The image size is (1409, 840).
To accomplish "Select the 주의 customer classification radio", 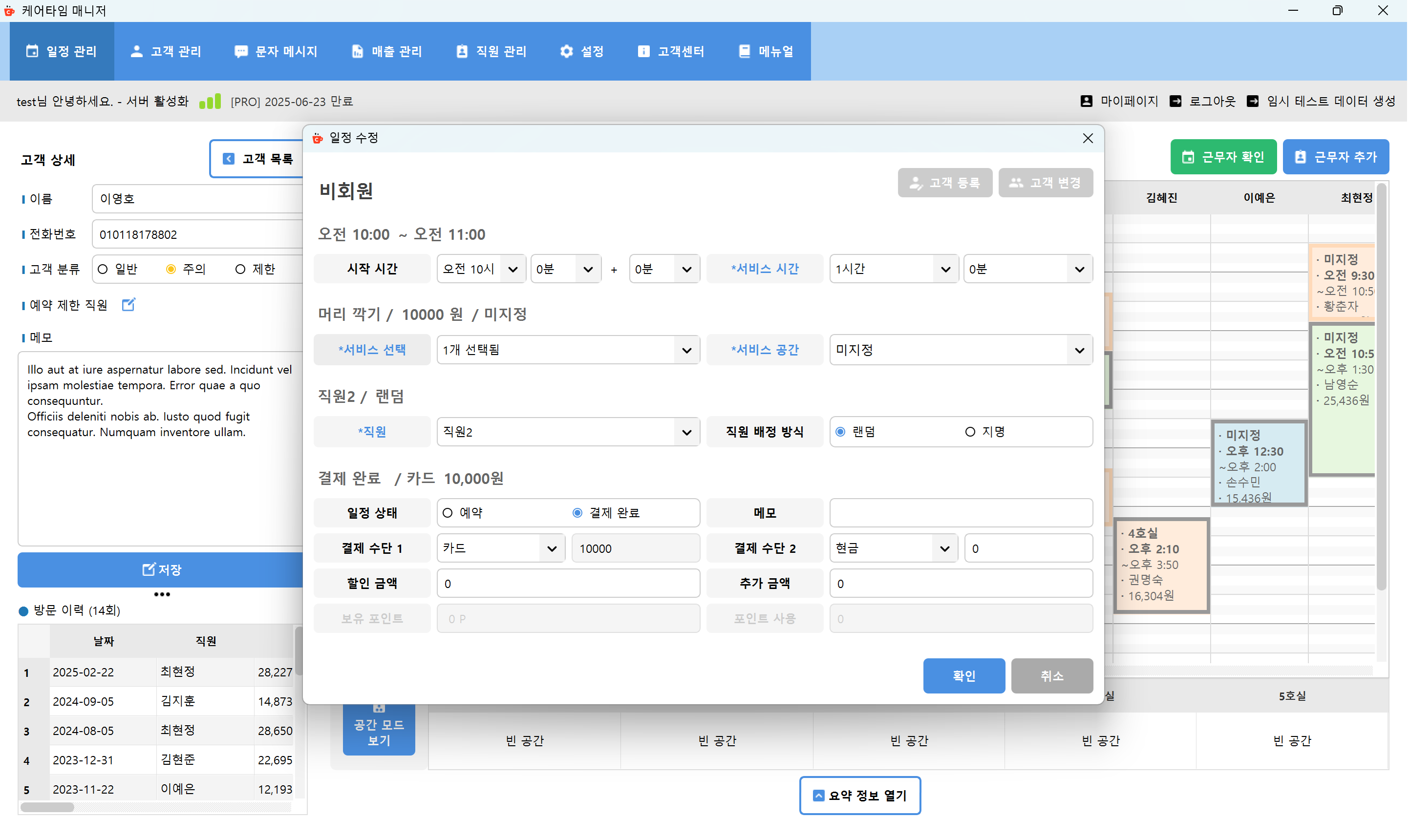I will (171, 269).
